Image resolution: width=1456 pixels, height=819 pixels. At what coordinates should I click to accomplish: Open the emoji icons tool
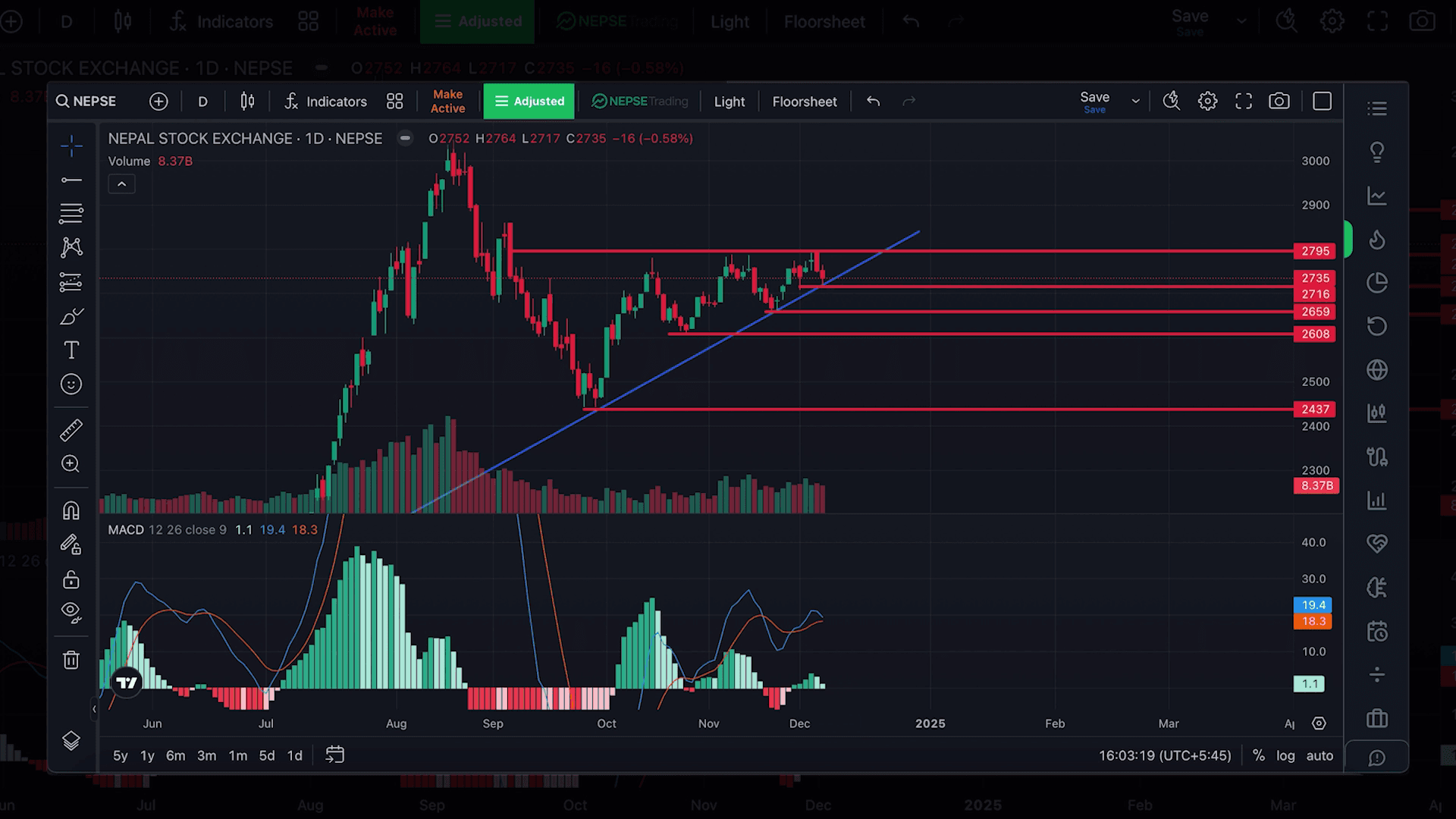(x=71, y=384)
